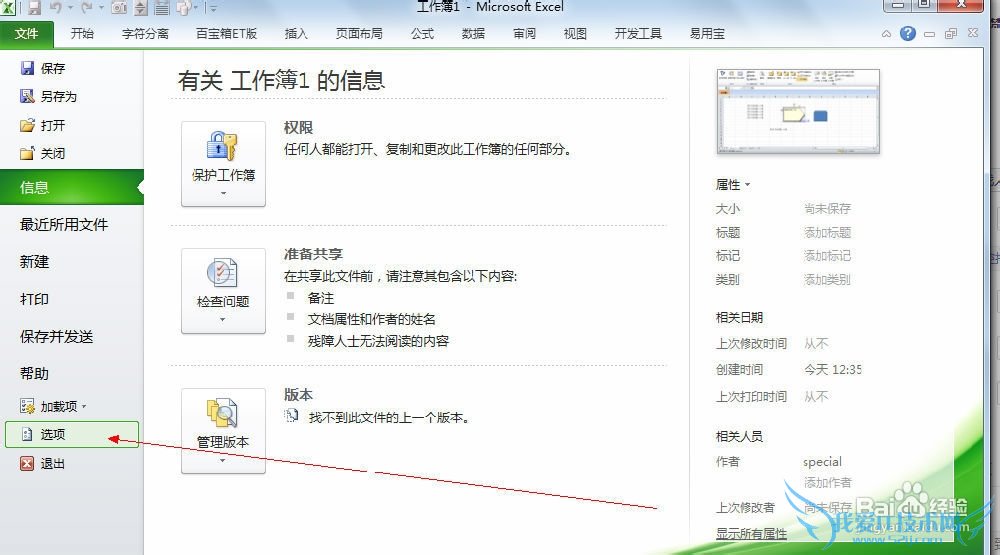Image resolution: width=1000 pixels, height=555 pixels.
Task: Switch to the 审阅 Review tab
Action: pyautogui.click(x=524, y=34)
